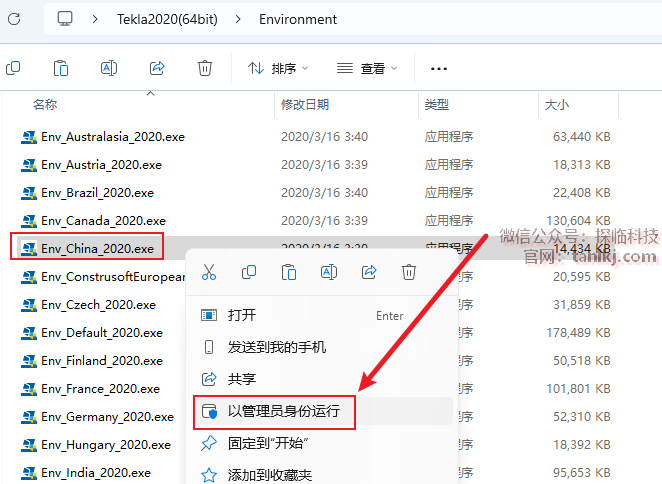Click the Env_Australasia file icon
Screen dimensions: 662x484
[x=29, y=137]
